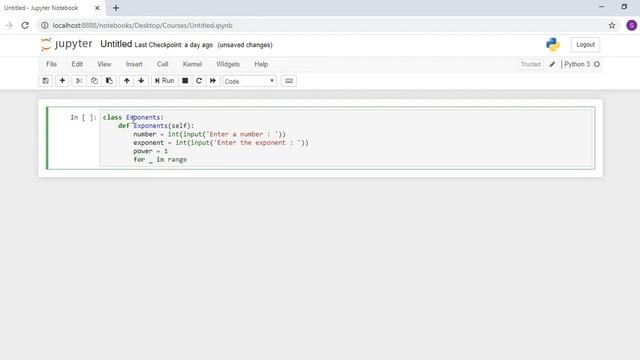Open the Insert menu
The image size is (640, 360).
(134, 64)
